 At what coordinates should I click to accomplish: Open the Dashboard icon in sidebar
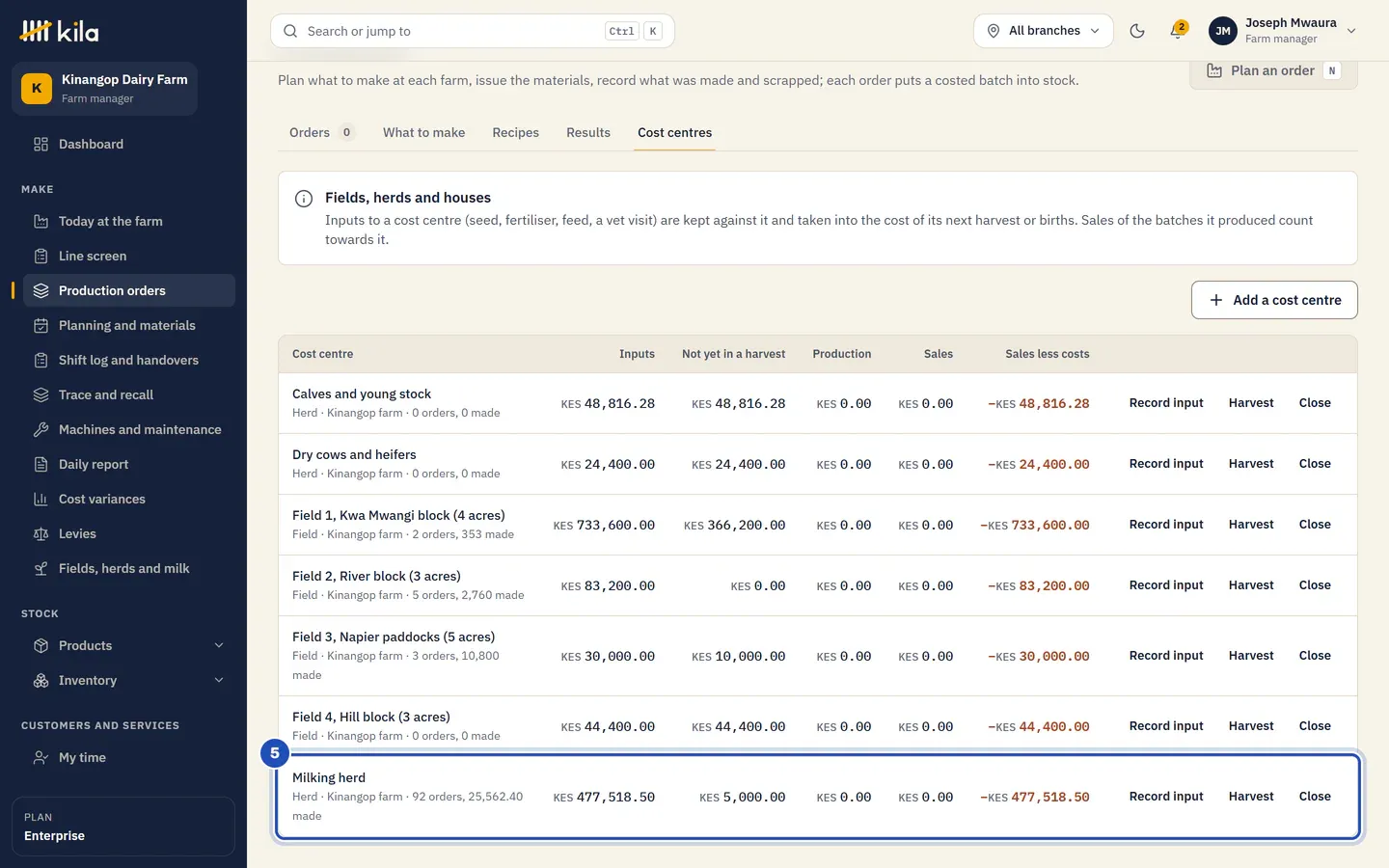[x=41, y=144]
